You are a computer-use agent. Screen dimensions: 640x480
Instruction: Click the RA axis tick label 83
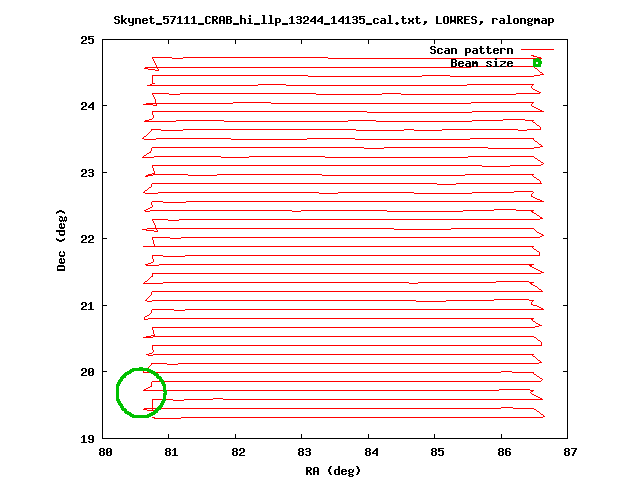[304, 452]
